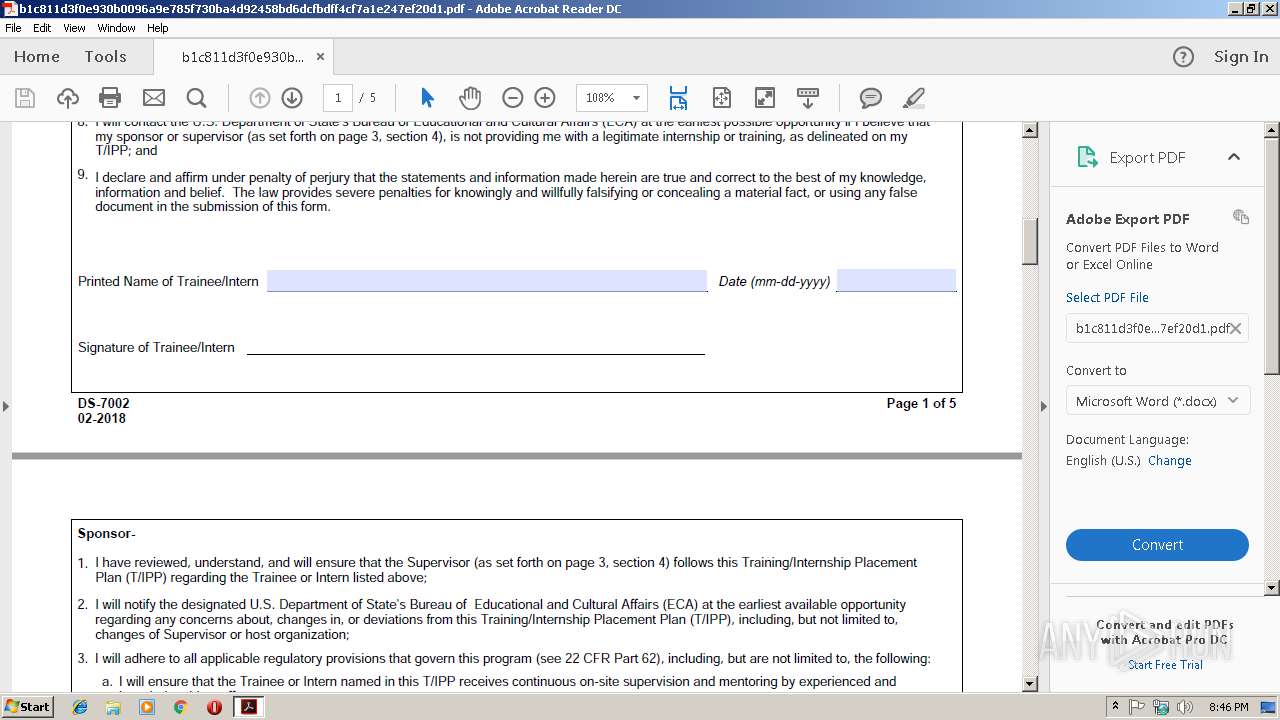Zoom in with the plus icon
Screen dimensions: 1280x720
(x=545, y=98)
